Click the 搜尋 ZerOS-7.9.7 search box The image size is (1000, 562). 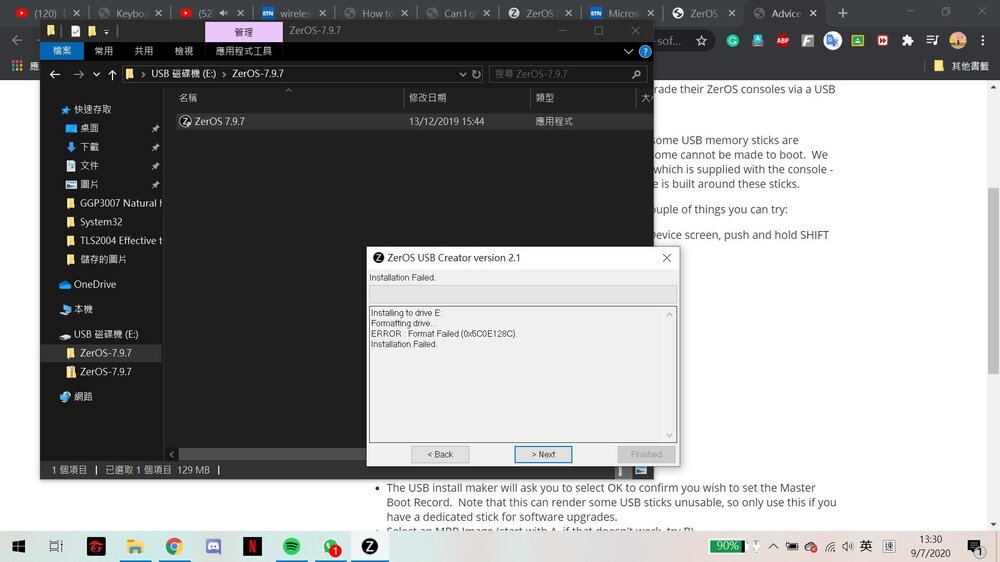click(x=558, y=74)
